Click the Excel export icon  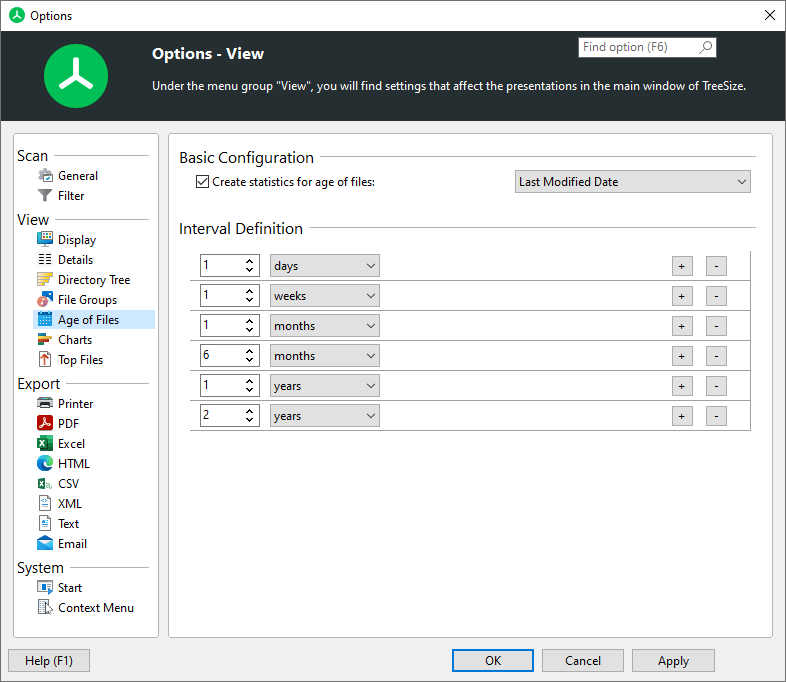(45, 444)
